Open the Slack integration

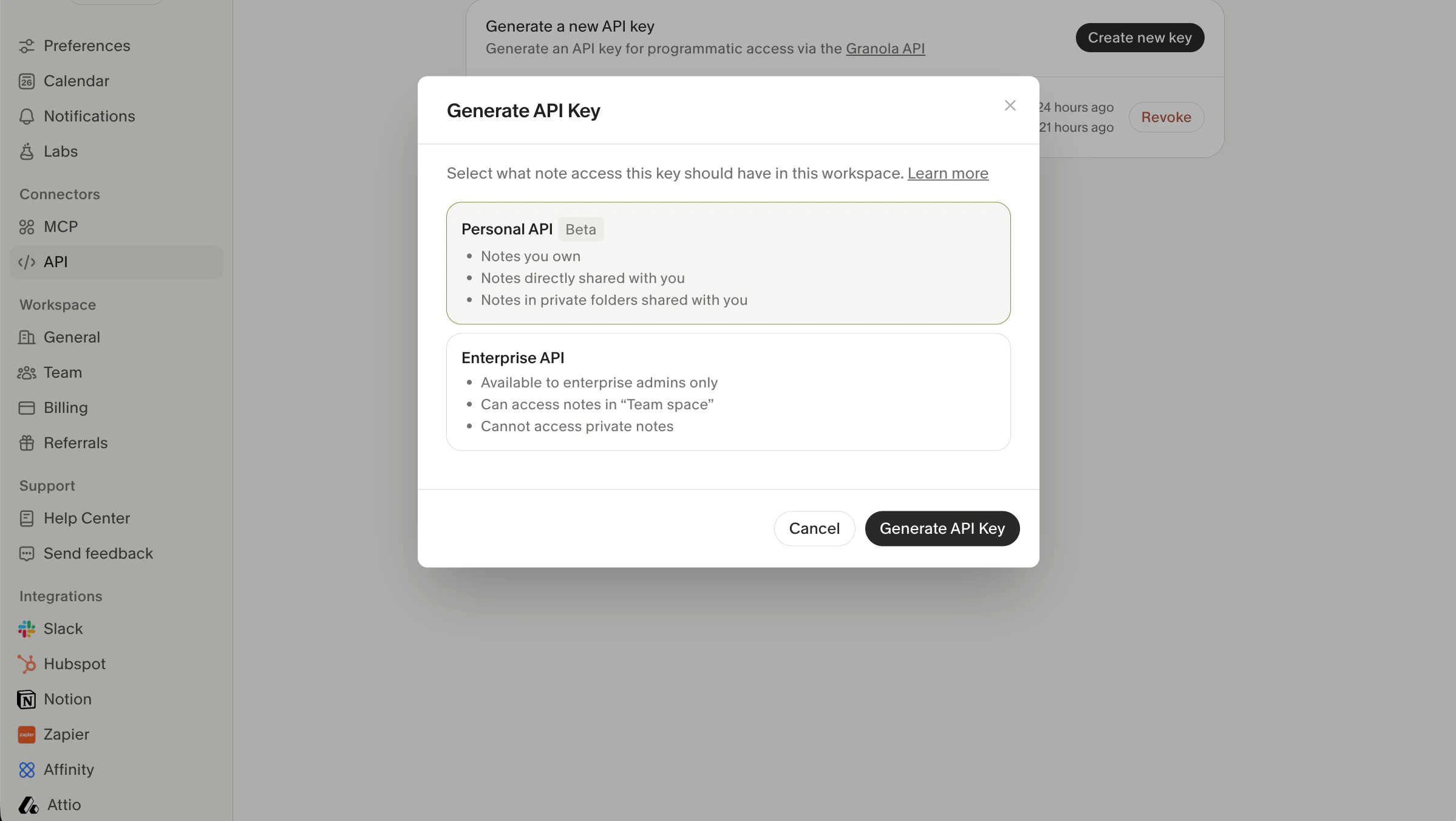tap(63, 629)
